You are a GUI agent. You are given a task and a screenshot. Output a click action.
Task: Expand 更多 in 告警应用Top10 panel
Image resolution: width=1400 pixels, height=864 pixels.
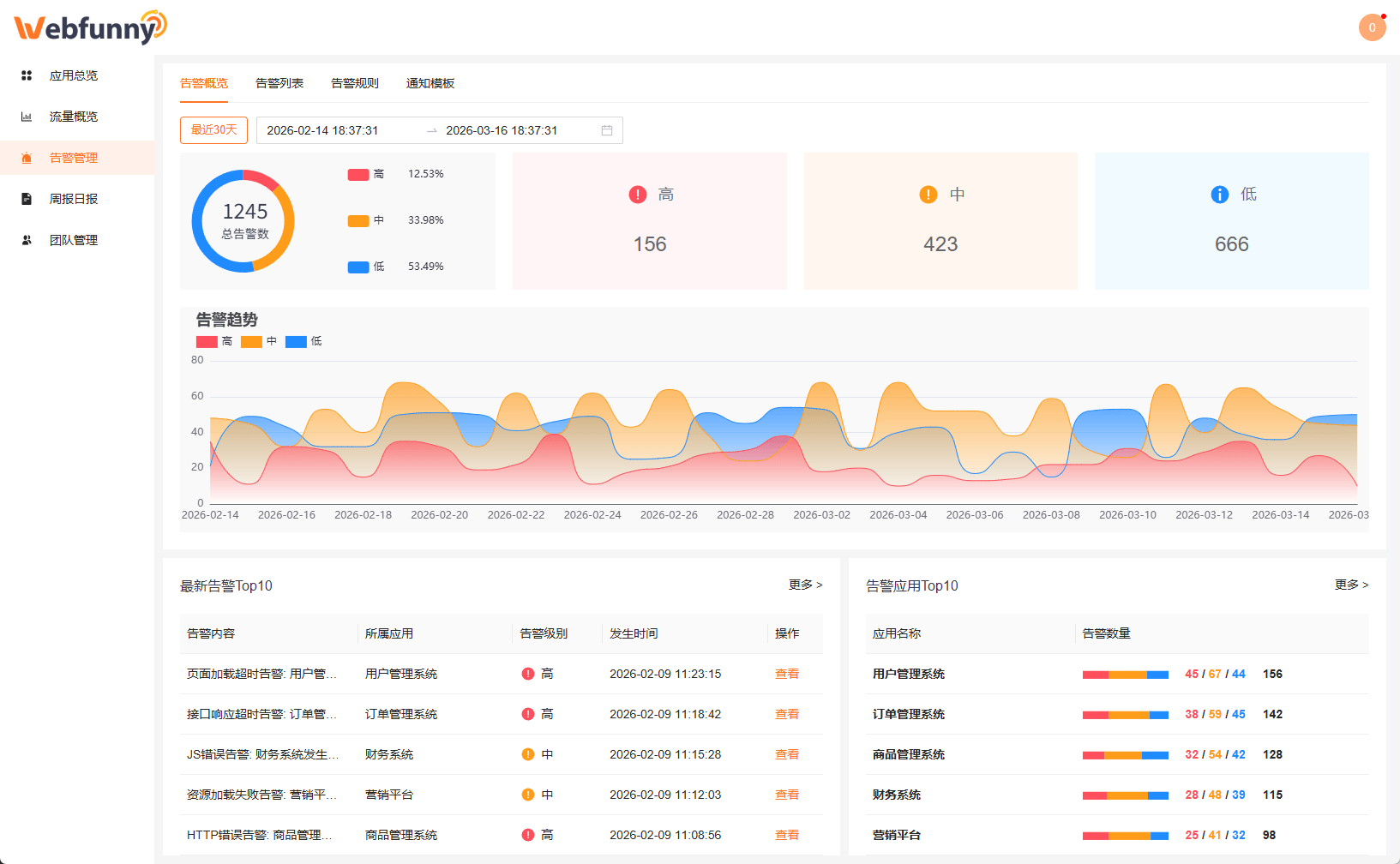1351,585
